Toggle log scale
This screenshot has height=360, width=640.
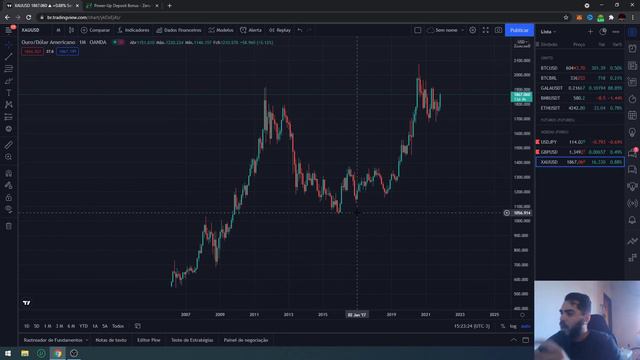tap(513, 326)
